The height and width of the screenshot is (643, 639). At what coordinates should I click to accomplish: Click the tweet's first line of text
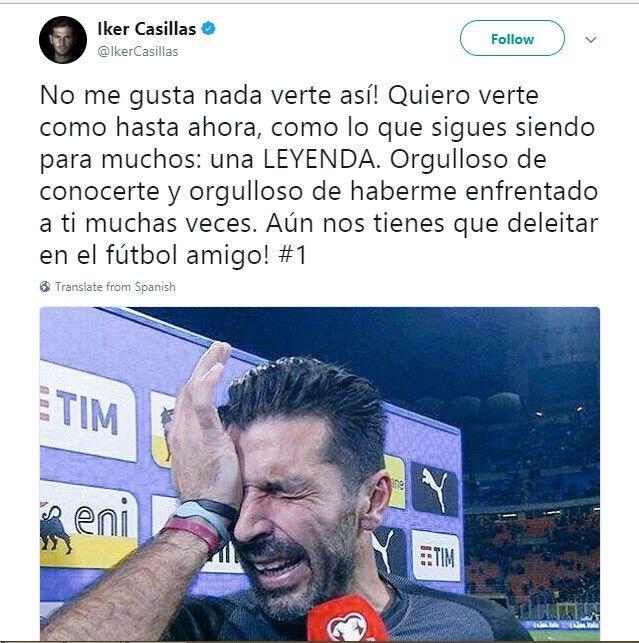click(289, 96)
